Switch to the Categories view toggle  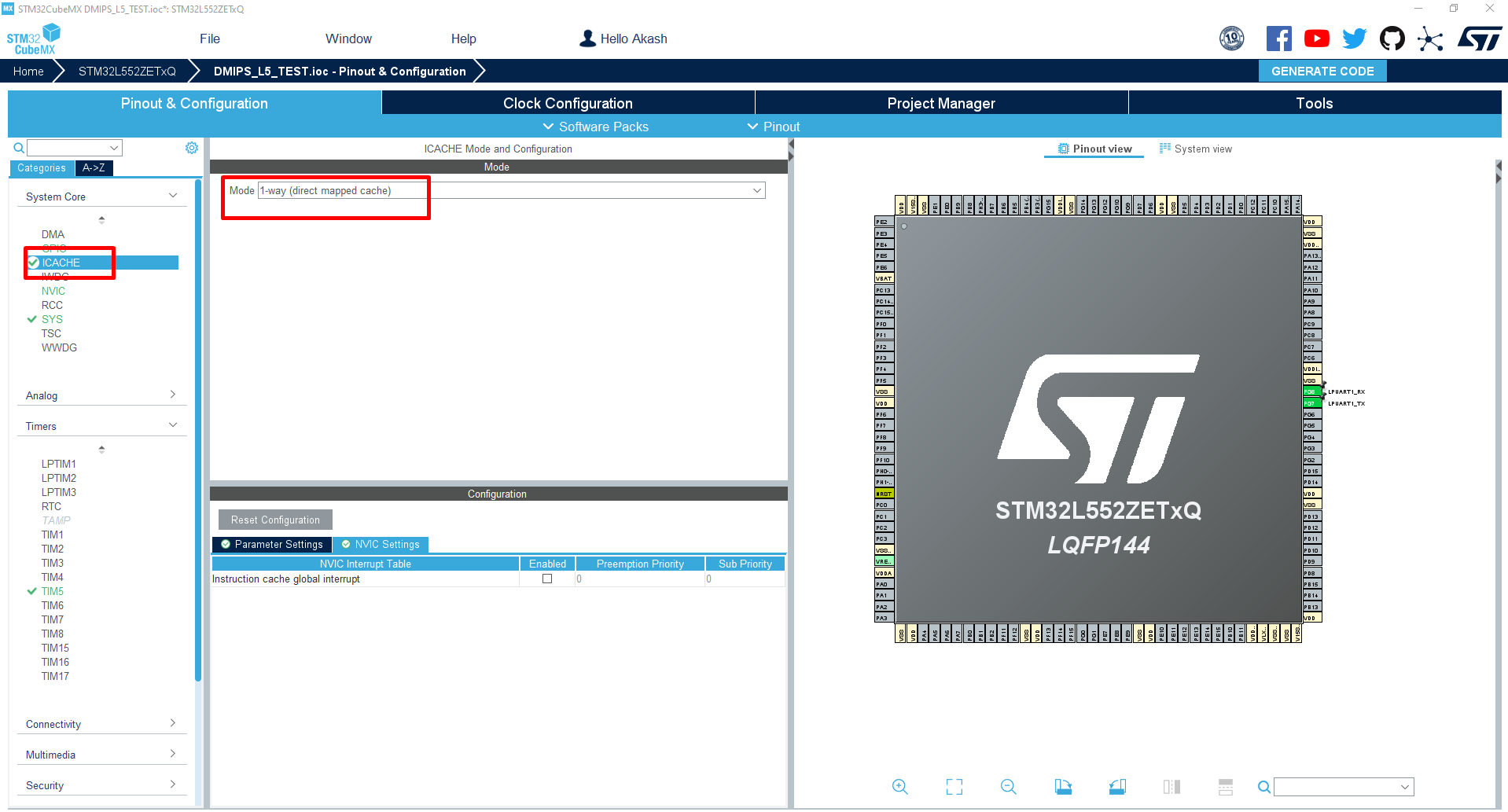(41, 167)
